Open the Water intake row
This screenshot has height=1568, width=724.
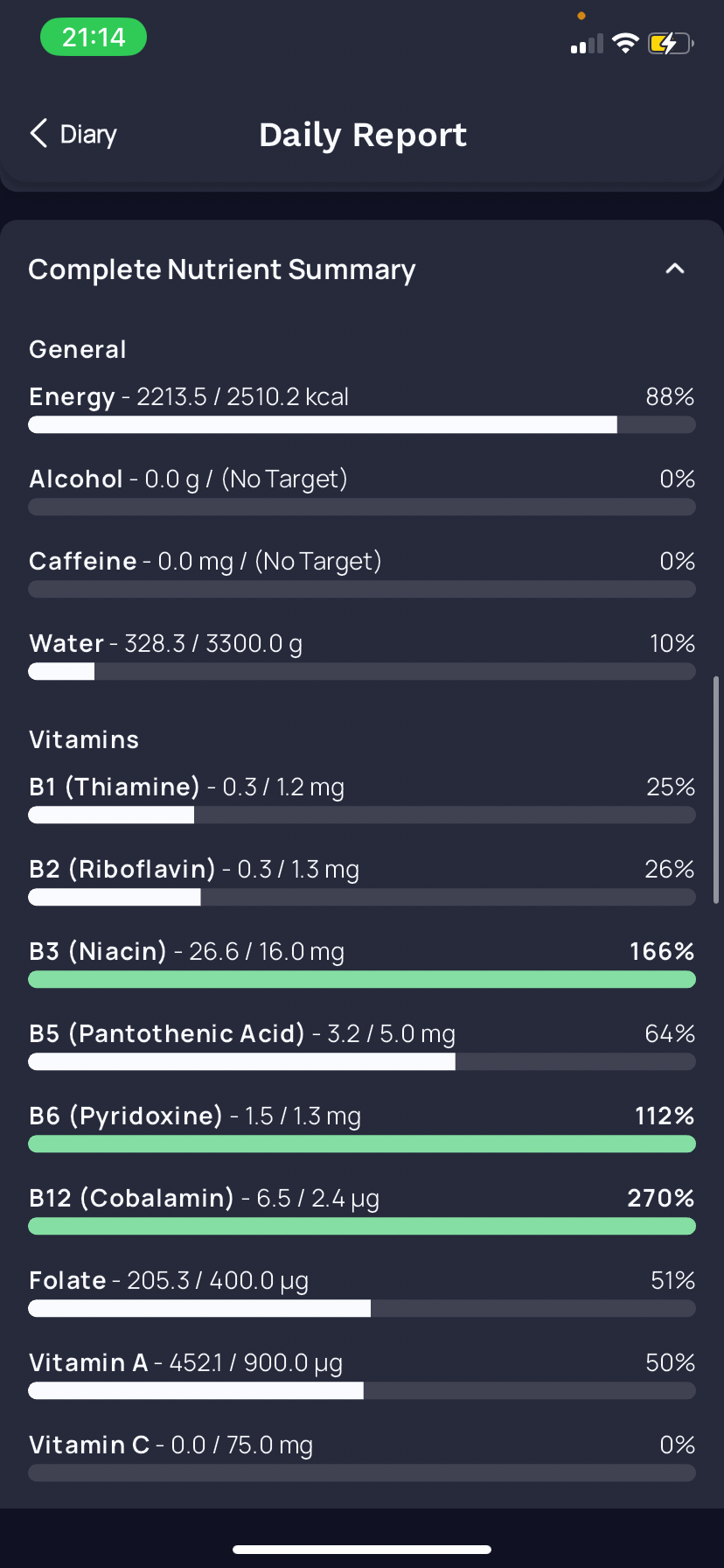click(362, 654)
